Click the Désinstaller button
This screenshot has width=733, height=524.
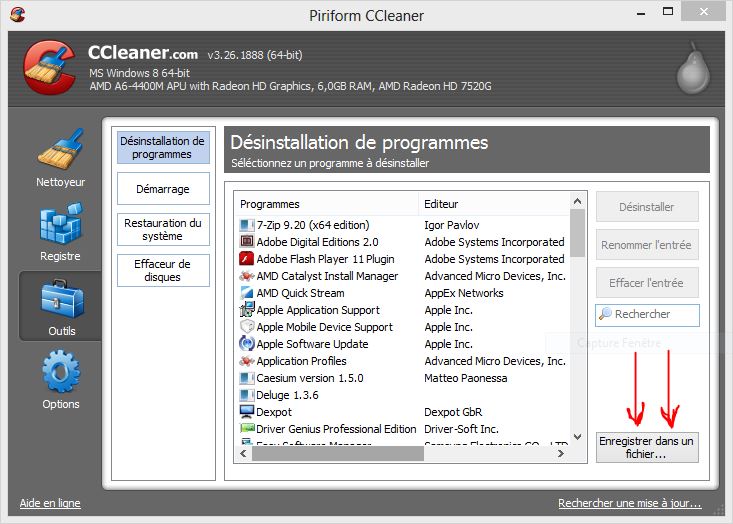tap(647, 207)
